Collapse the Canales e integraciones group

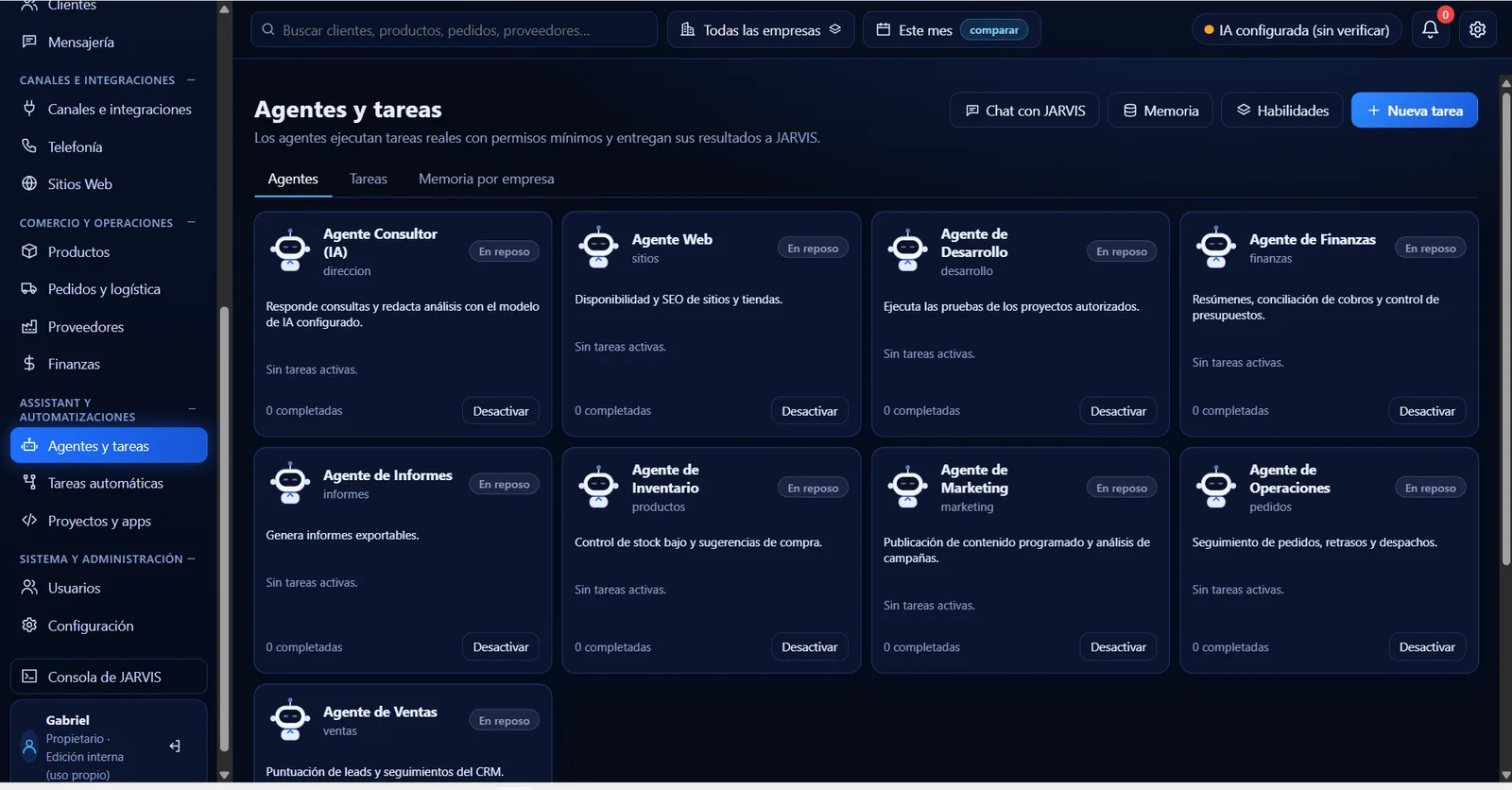click(x=192, y=80)
